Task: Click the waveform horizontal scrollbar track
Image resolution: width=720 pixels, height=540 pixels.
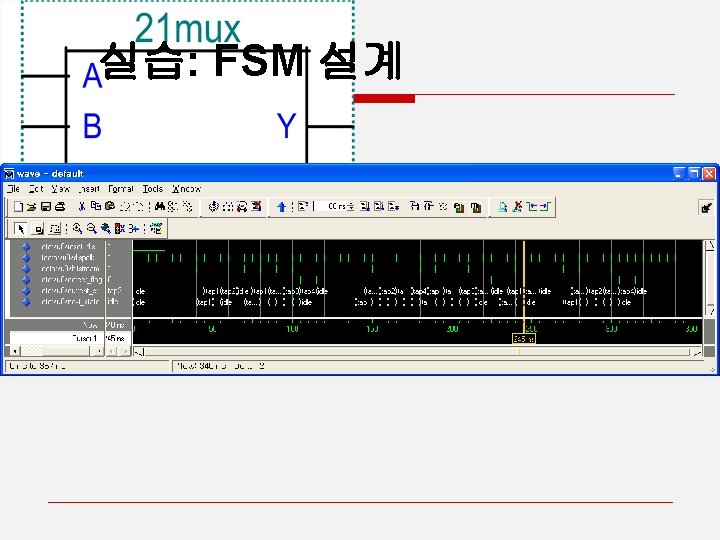Action: point(417,352)
